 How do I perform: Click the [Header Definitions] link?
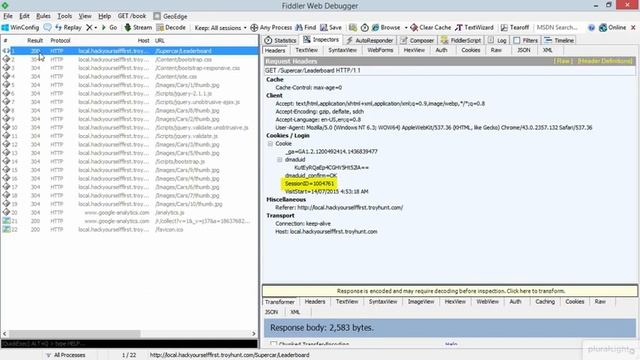click(605, 61)
